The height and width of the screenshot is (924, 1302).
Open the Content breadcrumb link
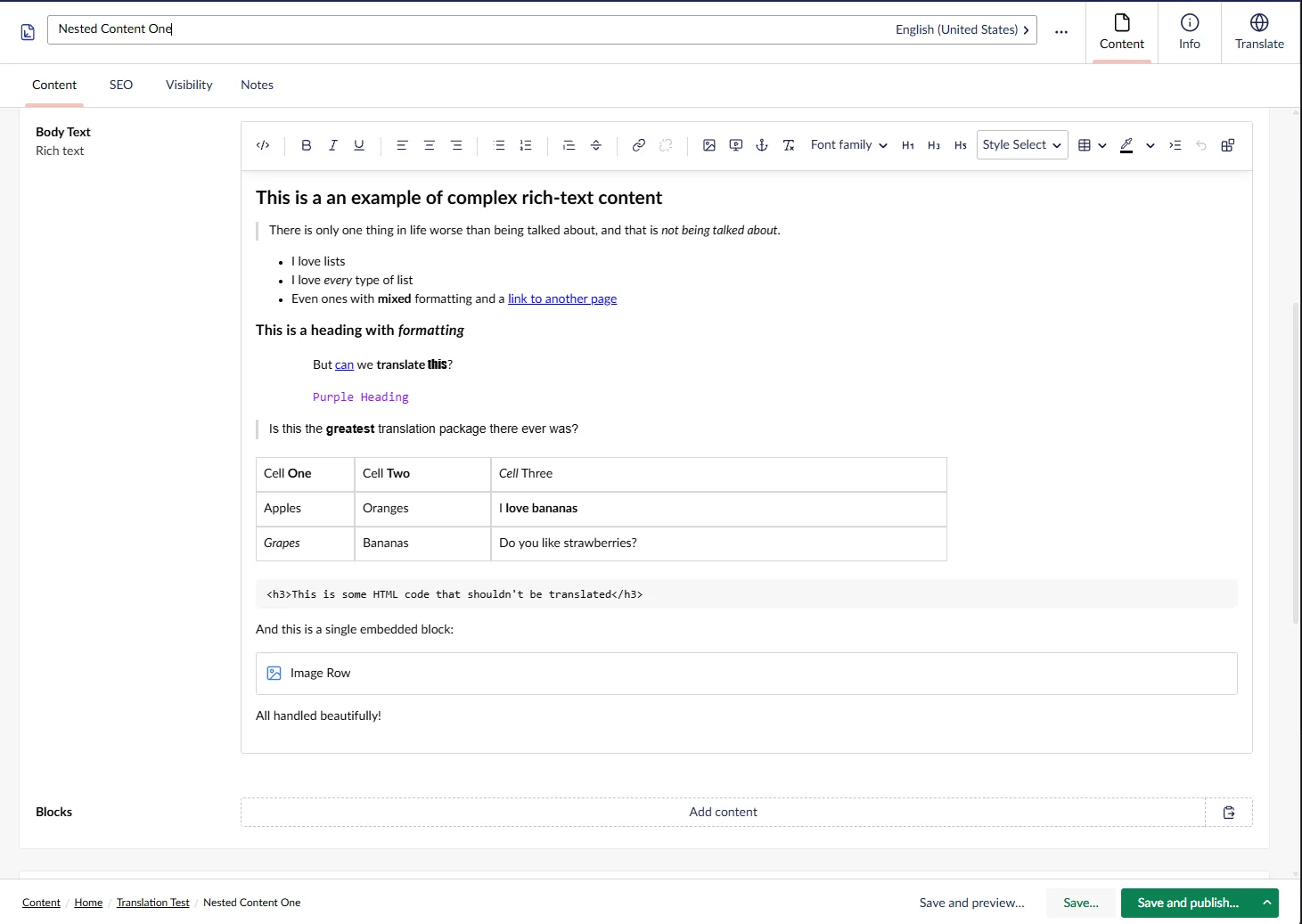point(42,903)
